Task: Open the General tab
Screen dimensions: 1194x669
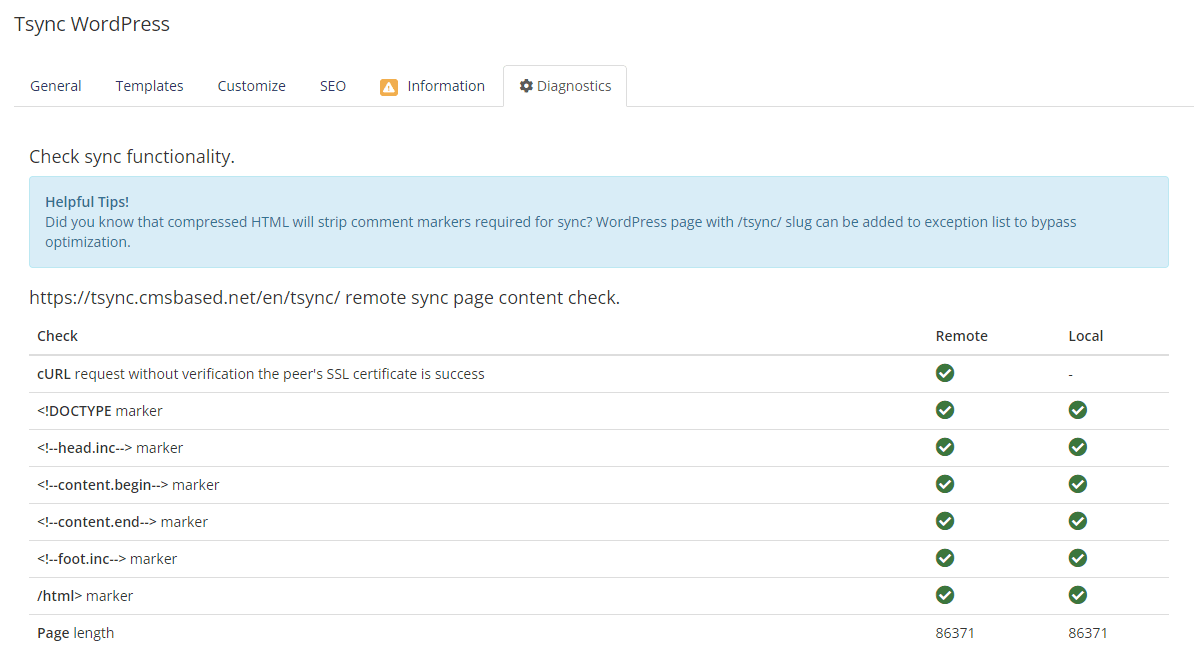Action: coord(56,86)
